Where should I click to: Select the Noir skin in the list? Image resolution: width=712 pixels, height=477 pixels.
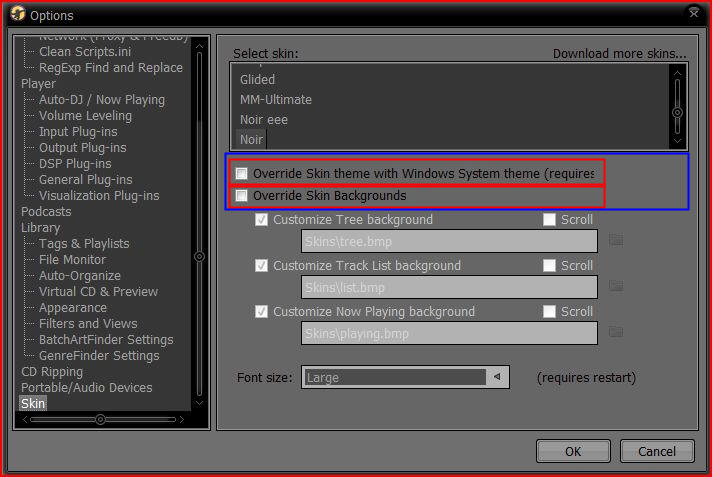(x=251, y=140)
